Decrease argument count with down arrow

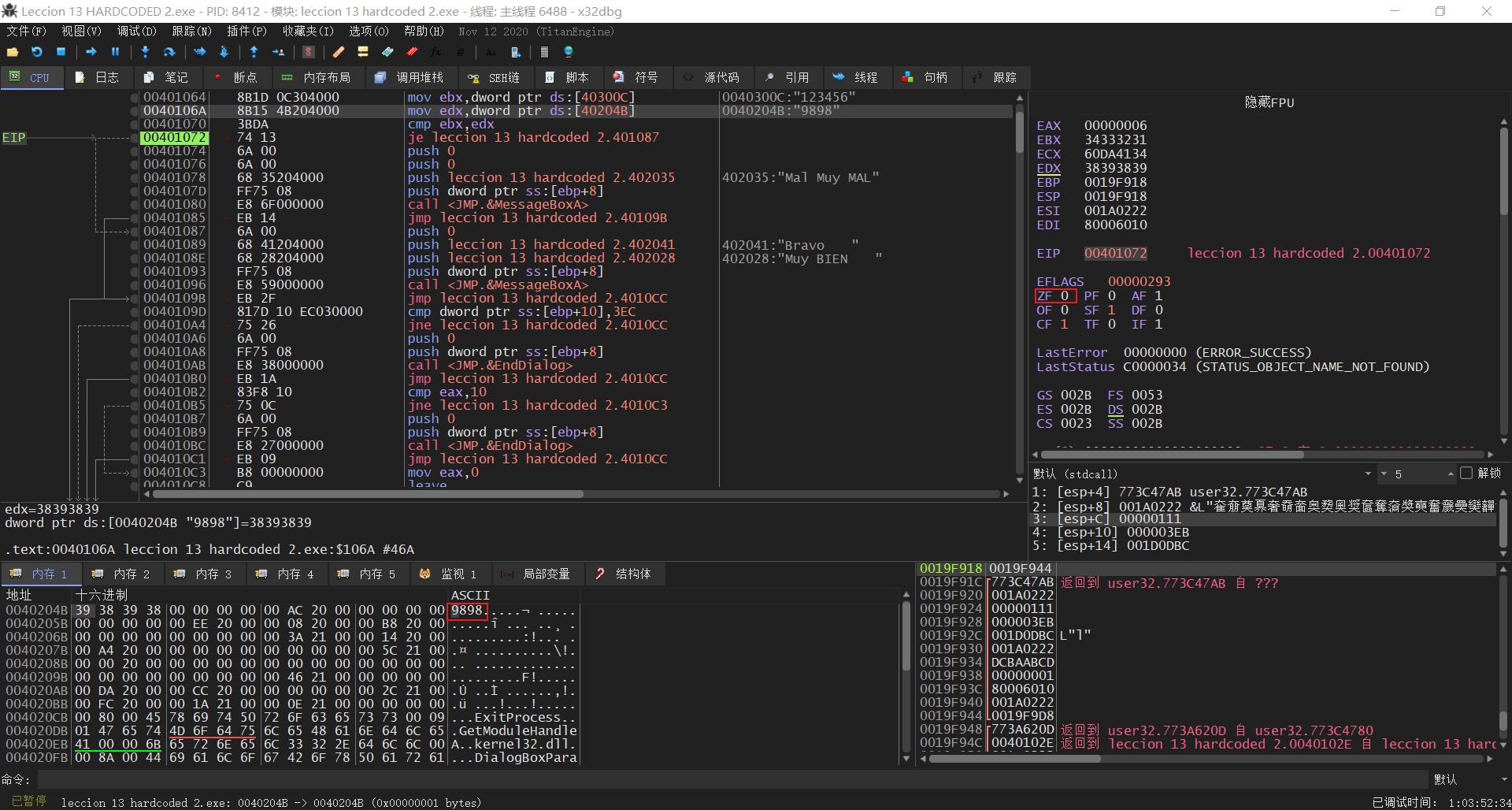tap(1383, 474)
